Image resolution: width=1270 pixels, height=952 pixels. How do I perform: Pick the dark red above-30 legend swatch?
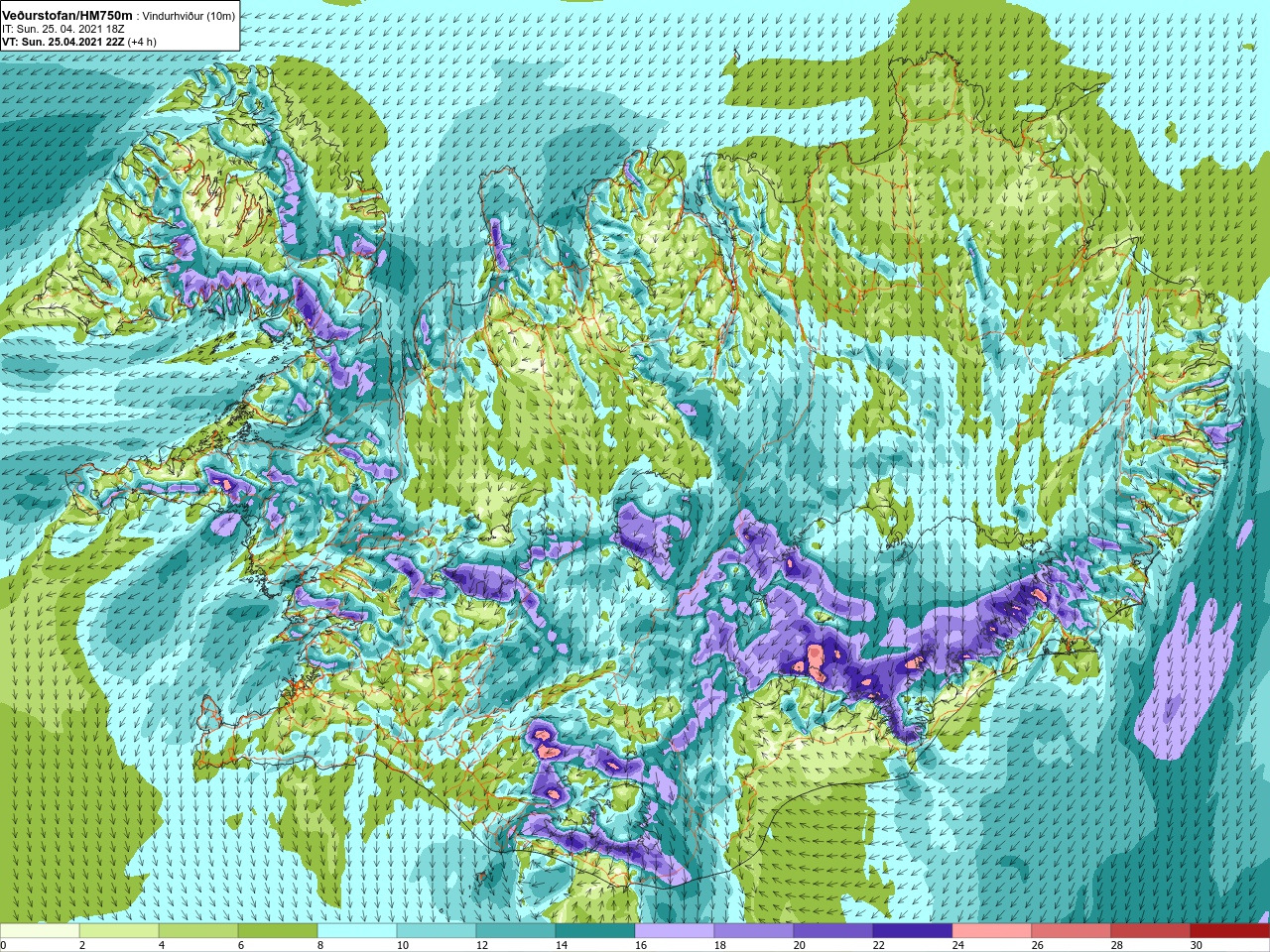1230,931
